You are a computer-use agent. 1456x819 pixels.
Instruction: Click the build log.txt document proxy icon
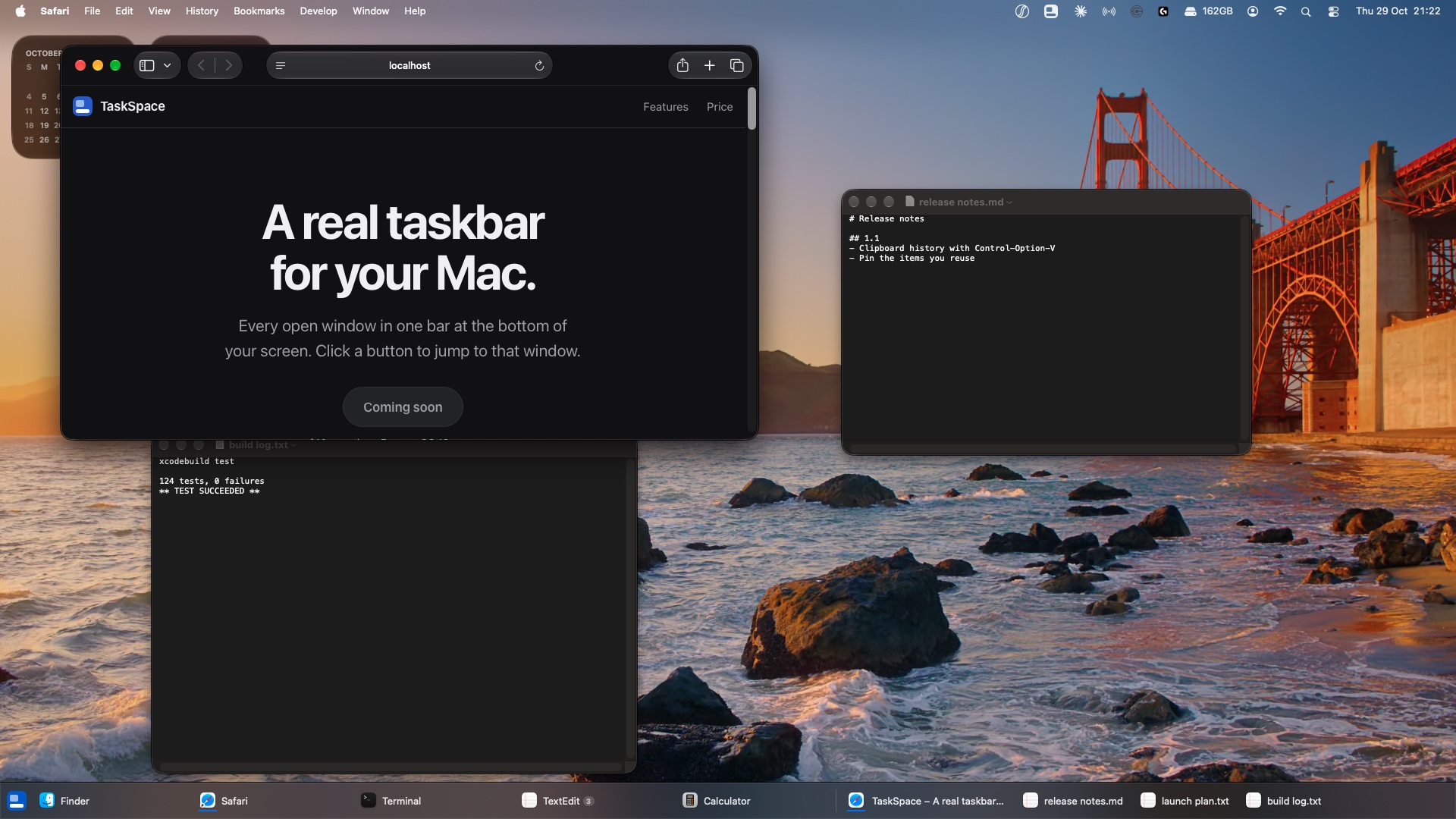point(220,445)
